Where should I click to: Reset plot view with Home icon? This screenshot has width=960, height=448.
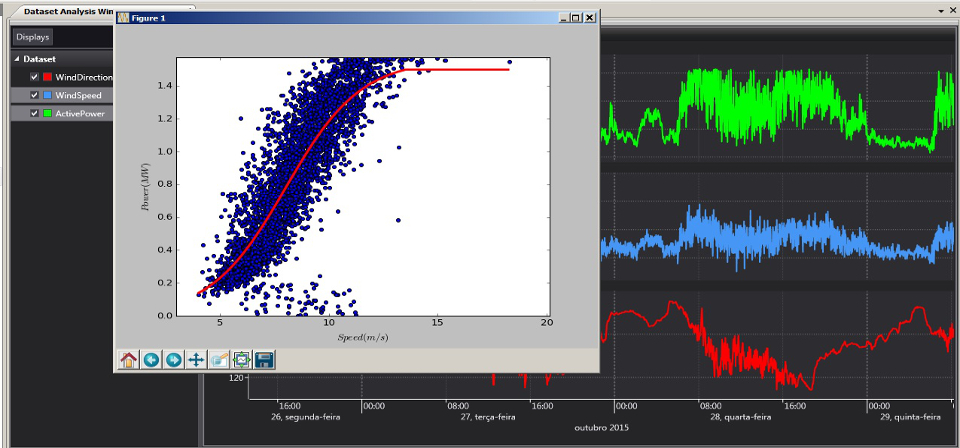point(129,360)
